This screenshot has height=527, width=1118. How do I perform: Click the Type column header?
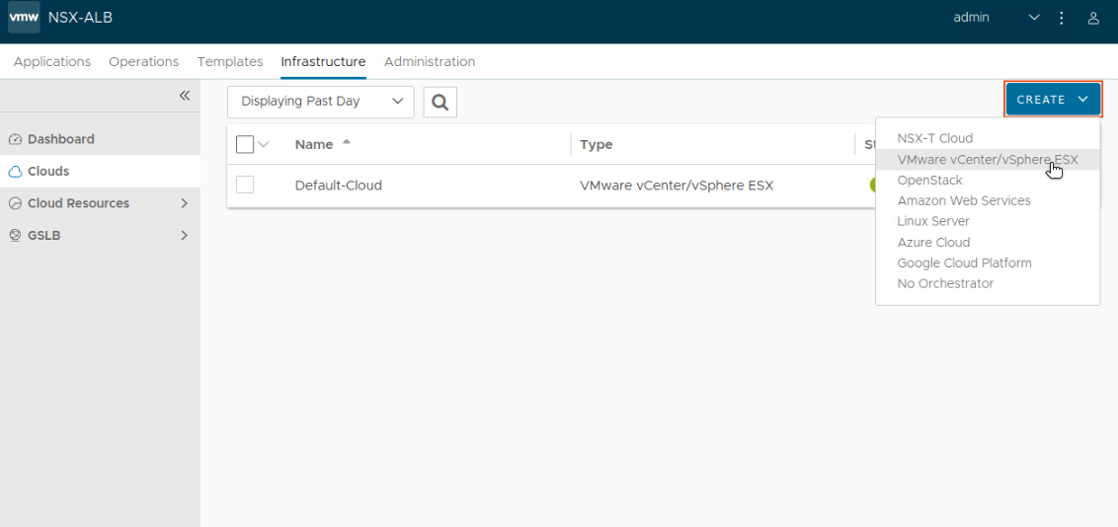coord(596,145)
